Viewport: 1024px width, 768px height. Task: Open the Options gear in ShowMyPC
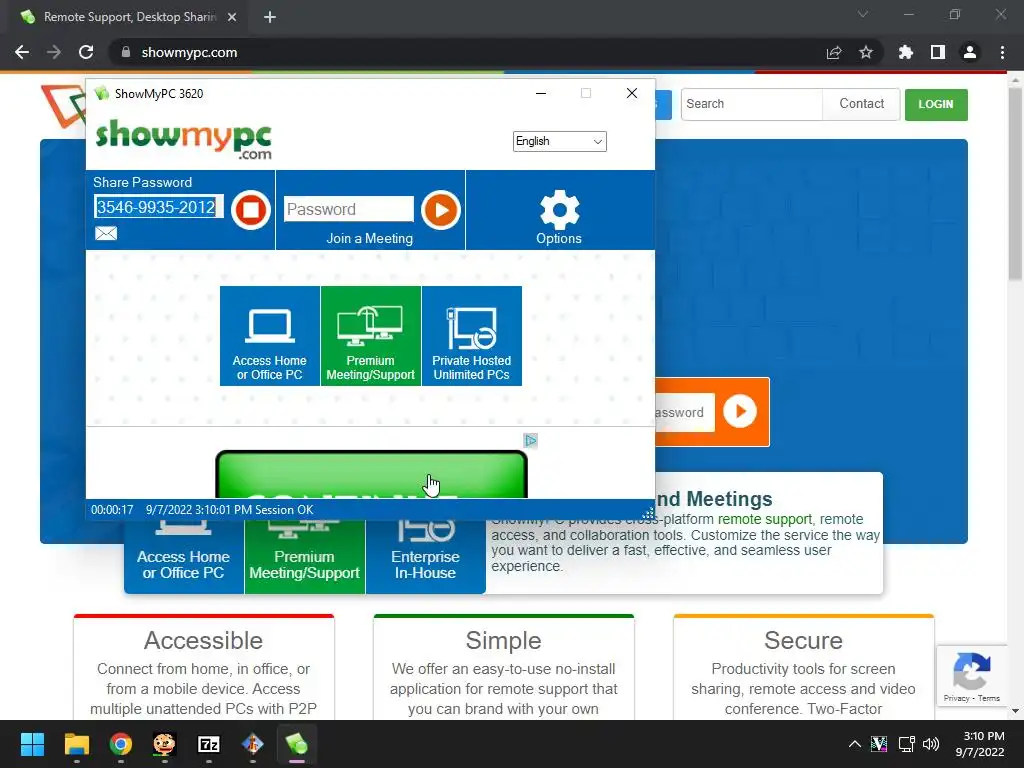click(x=559, y=217)
